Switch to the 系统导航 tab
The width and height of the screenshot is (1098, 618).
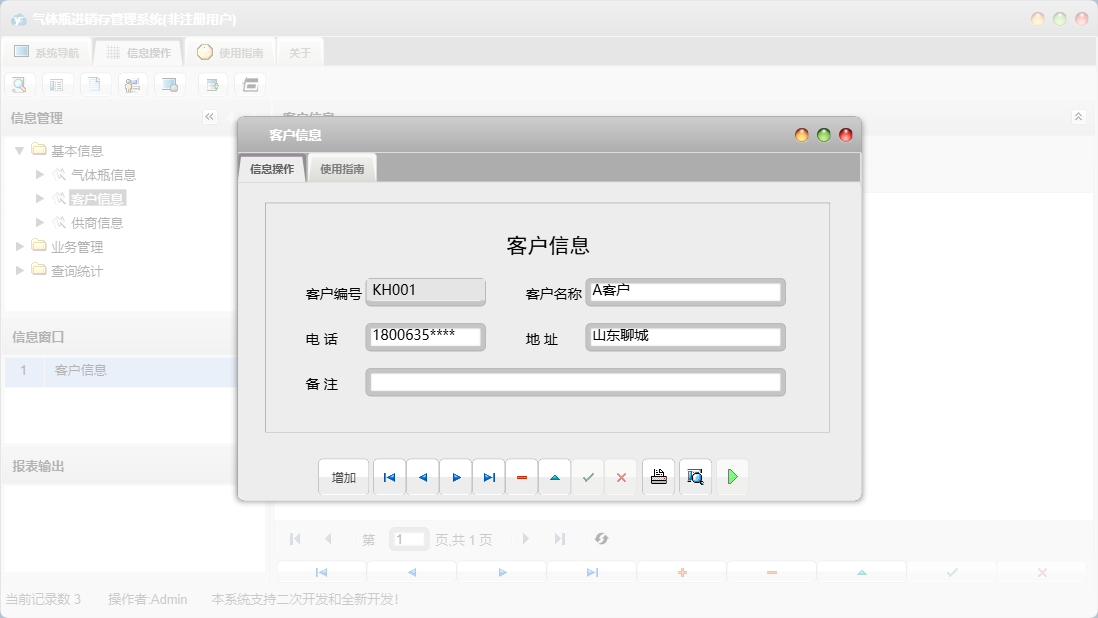(x=49, y=51)
